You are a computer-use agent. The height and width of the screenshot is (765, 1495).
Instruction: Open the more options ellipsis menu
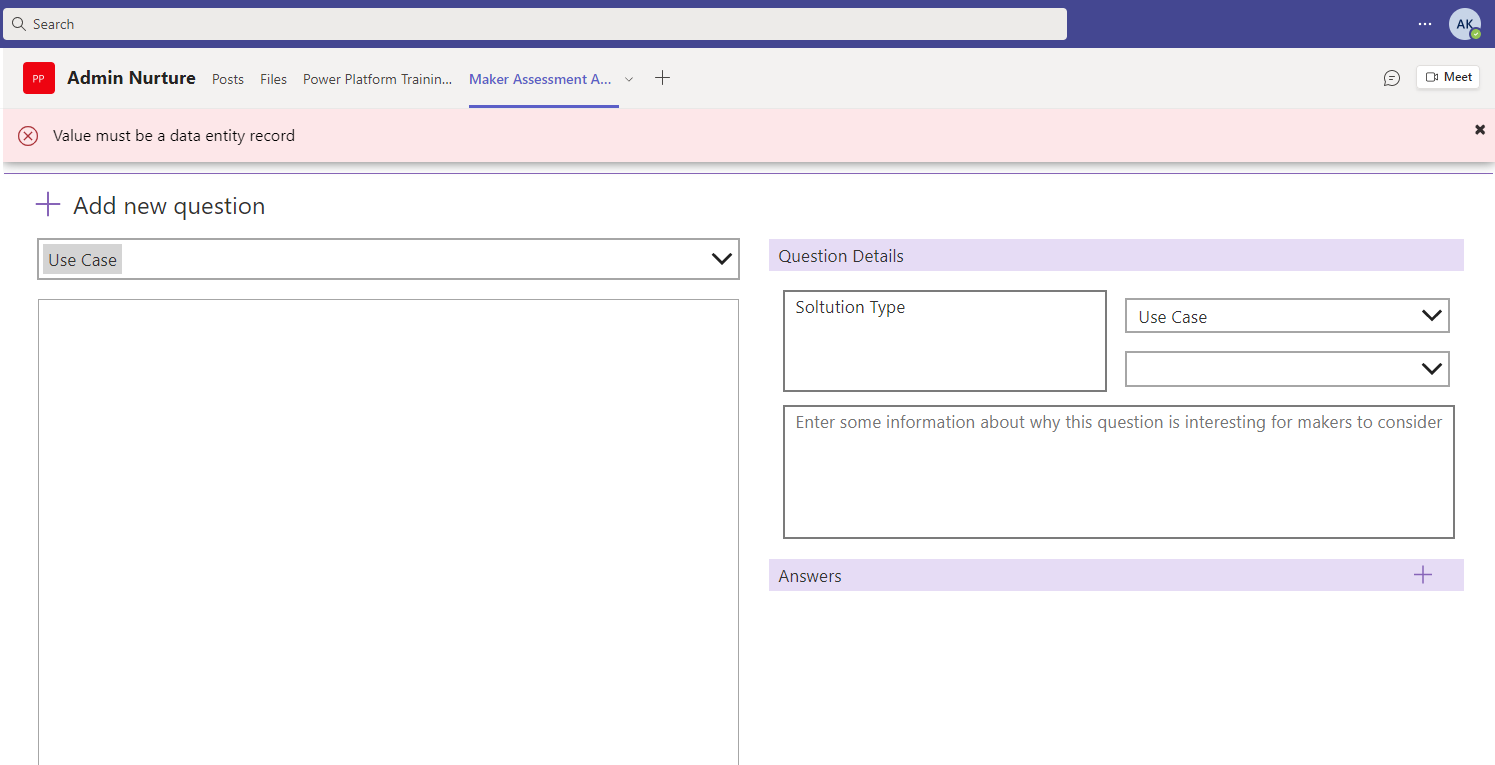tap(1424, 23)
